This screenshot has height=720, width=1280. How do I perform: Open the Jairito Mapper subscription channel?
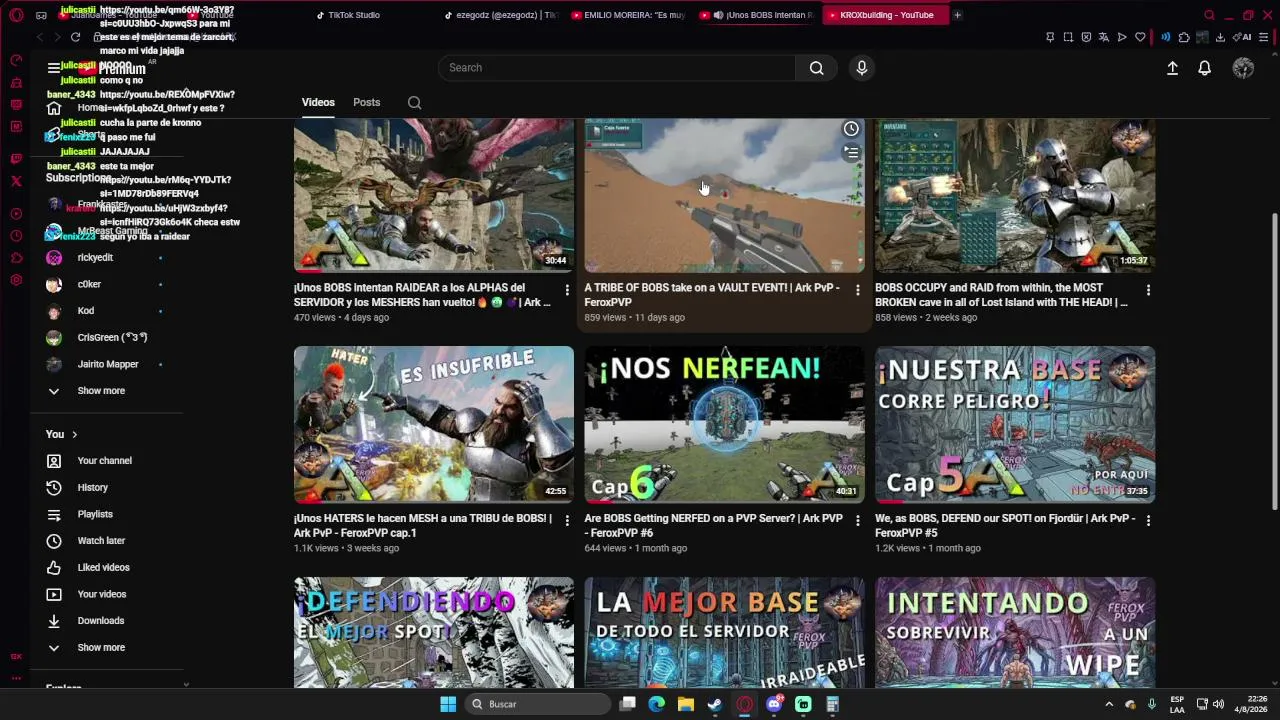tap(107, 365)
